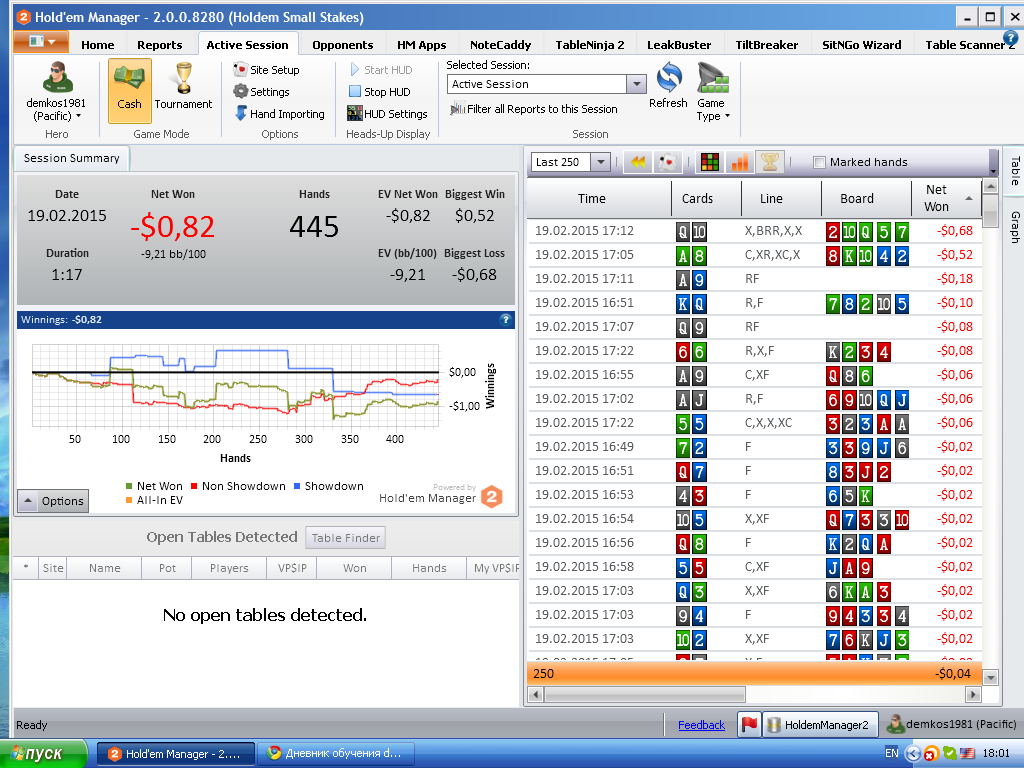The height and width of the screenshot is (768, 1024).
Task: Select Cash game mode
Action: [129, 91]
